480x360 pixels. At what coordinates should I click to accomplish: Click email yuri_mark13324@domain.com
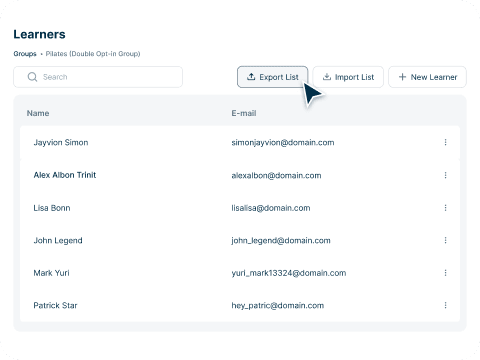[289, 273]
